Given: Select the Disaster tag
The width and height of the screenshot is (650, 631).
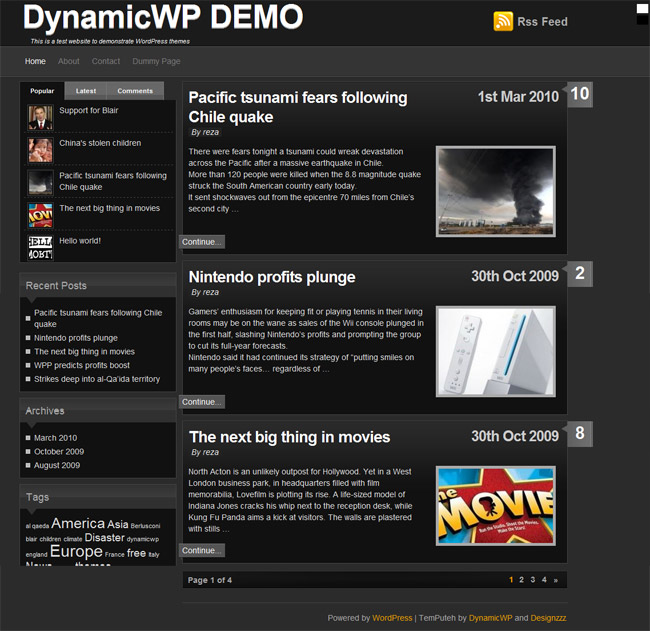Looking at the screenshot, I should [104, 538].
